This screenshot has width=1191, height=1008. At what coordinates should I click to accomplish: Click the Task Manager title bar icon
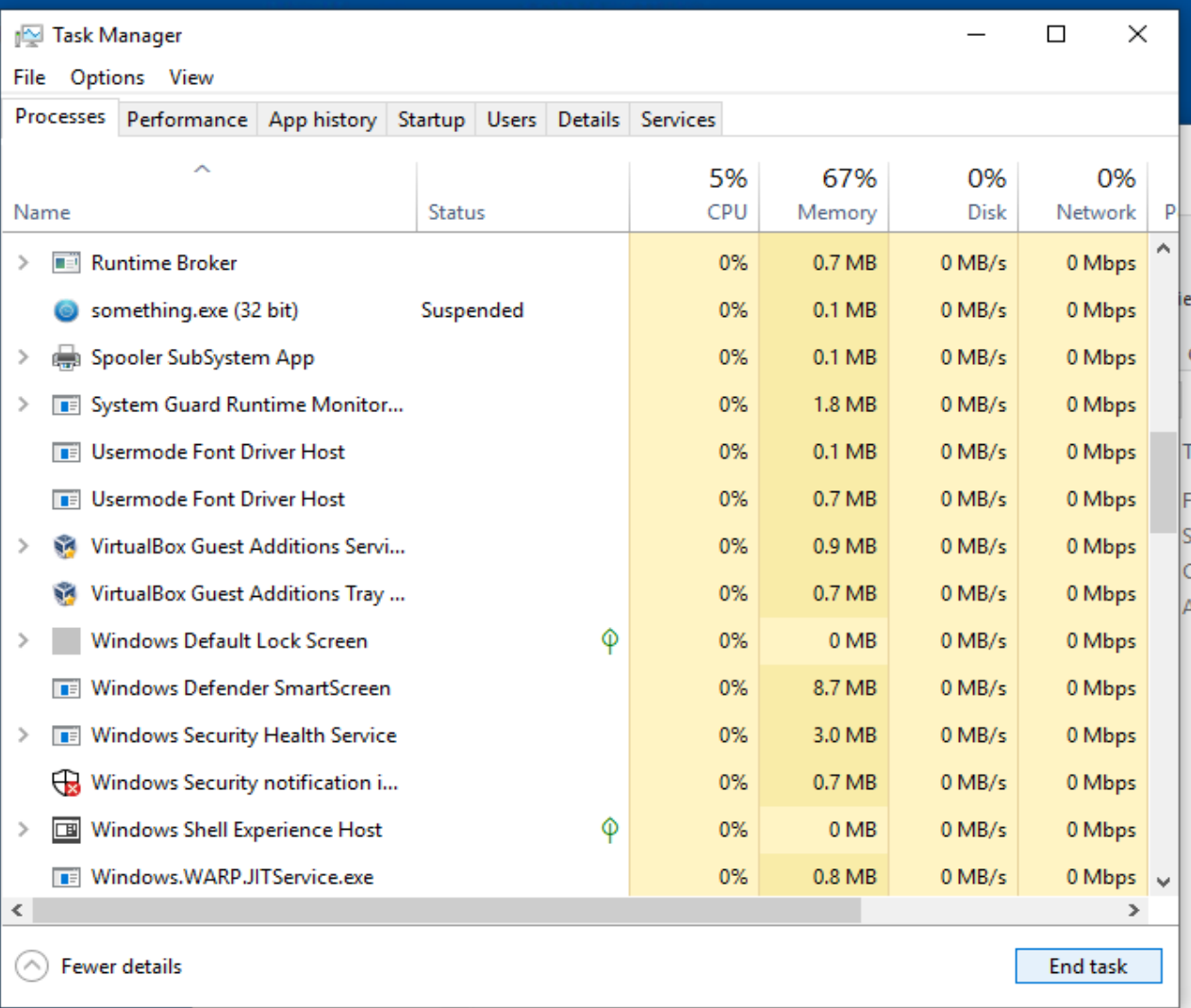coord(29,36)
